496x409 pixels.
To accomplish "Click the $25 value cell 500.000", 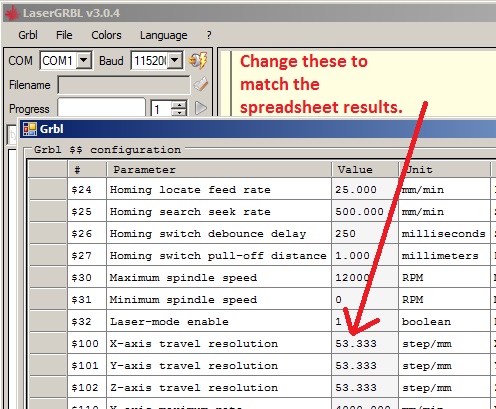I will pos(365,211).
